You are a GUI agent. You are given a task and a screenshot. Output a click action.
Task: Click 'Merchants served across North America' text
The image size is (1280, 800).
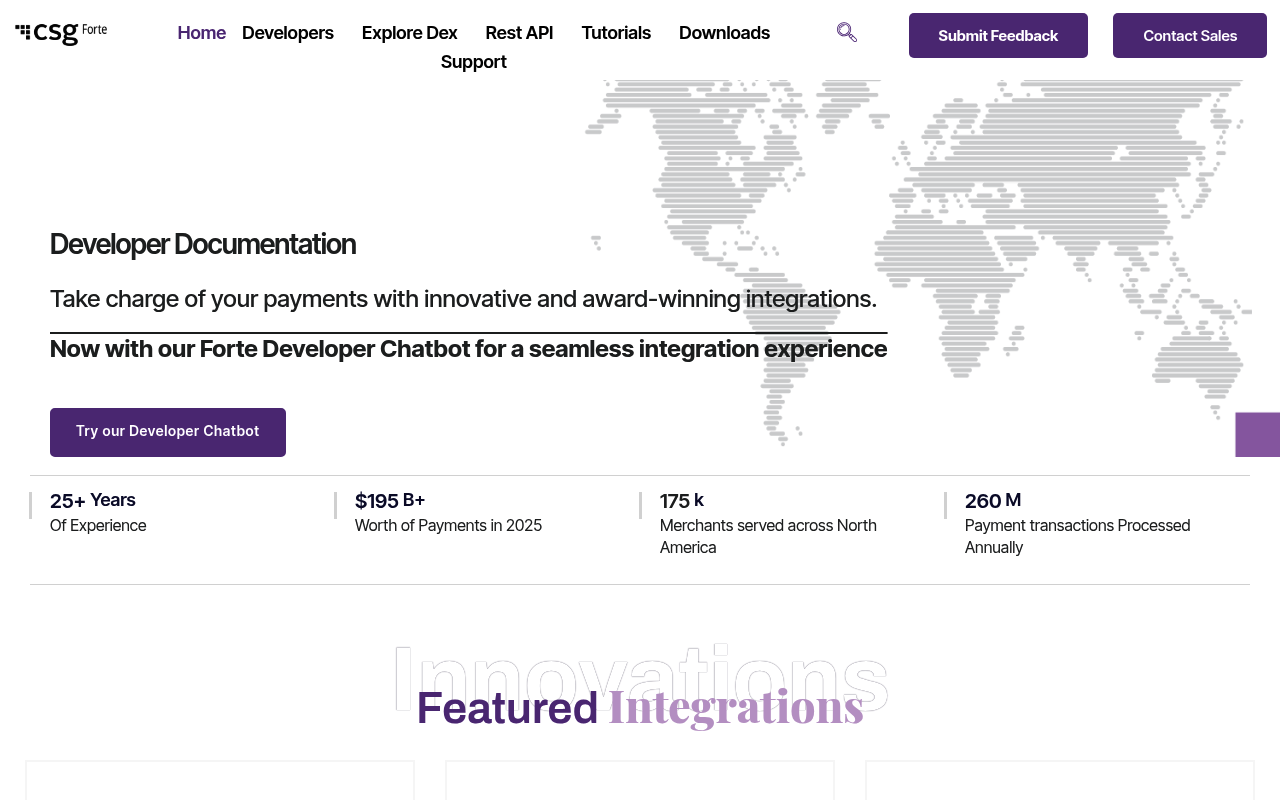(768, 537)
